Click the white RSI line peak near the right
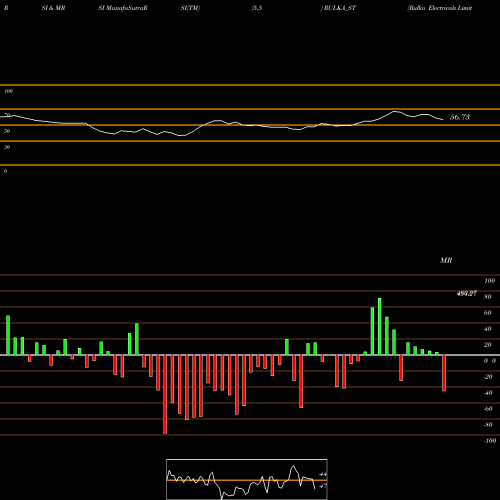The width and height of the screenshot is (500, 500). pyautogui.click(x=395, y=111)
